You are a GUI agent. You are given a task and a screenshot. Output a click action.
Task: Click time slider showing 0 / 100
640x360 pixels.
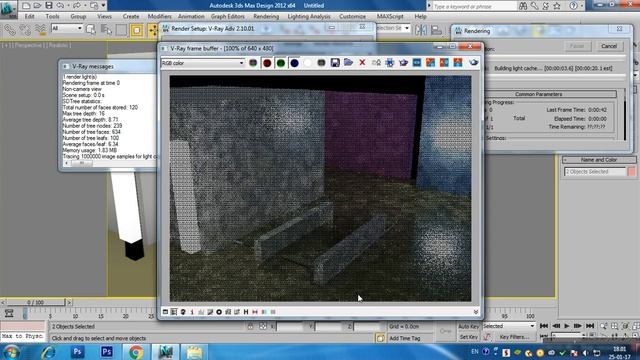[x=36, y=302]
